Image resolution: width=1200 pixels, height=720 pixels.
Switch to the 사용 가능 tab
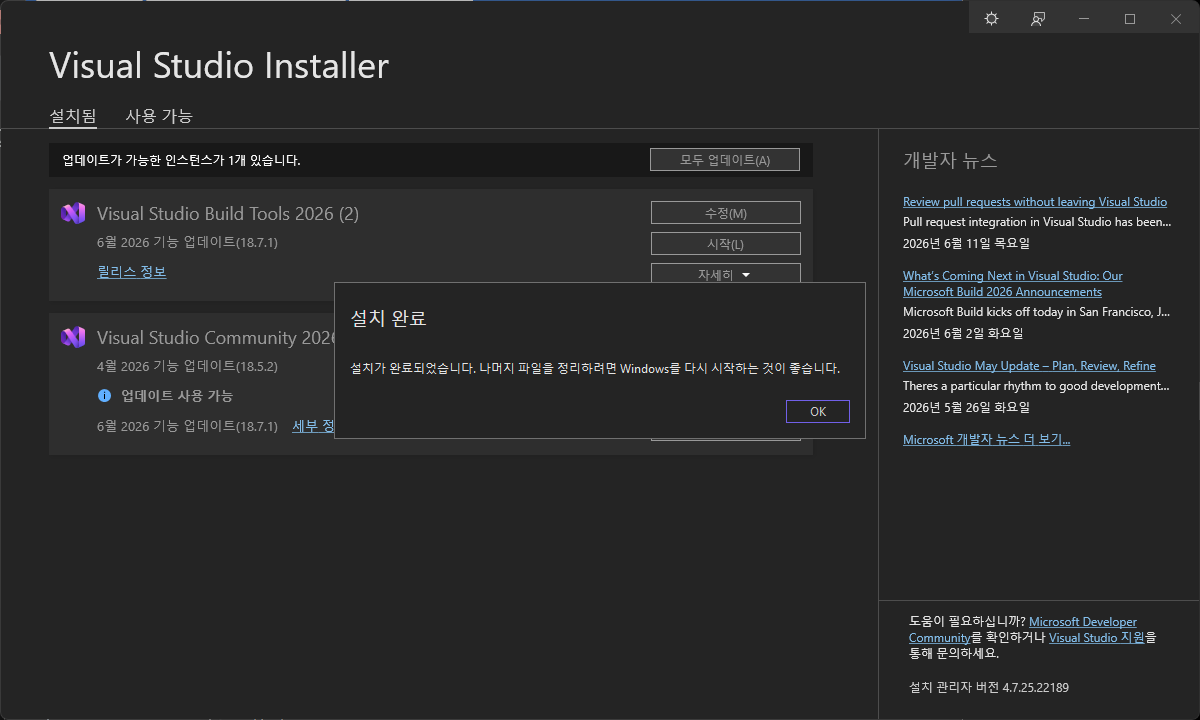159,116
